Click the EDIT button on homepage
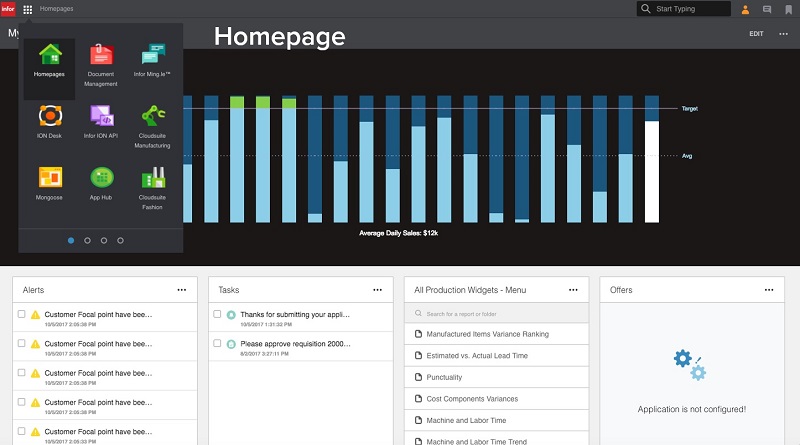The width and height of the screenshot is (800, 445). pos(756,34)
